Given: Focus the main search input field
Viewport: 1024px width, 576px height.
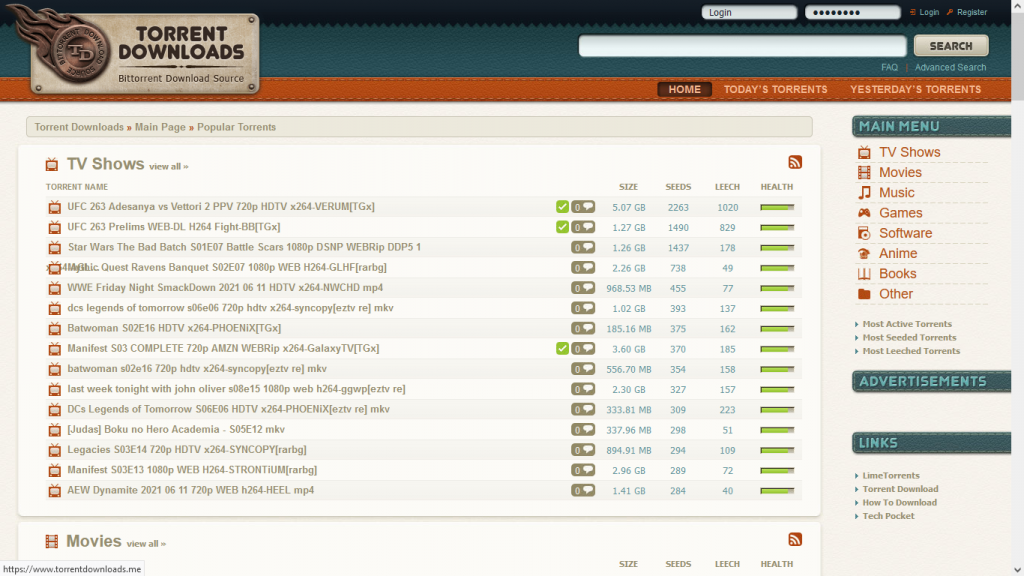Looking at the screenshot, I should (743, 46).
